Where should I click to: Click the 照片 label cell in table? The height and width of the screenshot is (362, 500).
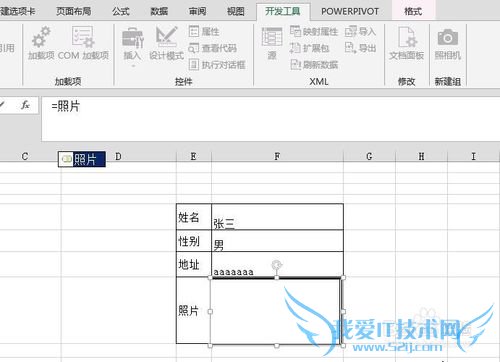(194, 310)
